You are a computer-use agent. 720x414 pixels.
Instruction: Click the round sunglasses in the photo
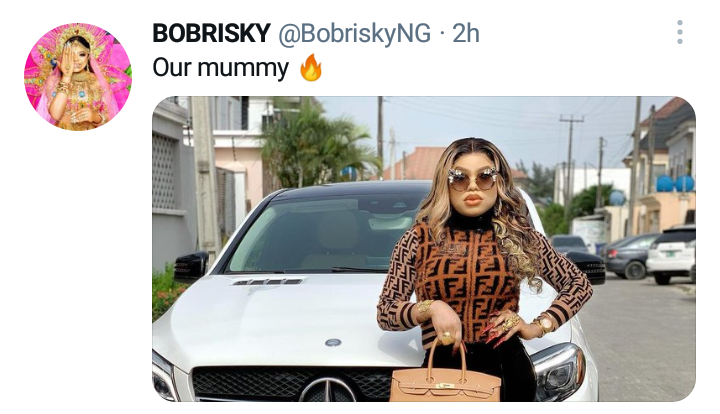[473, 179]
